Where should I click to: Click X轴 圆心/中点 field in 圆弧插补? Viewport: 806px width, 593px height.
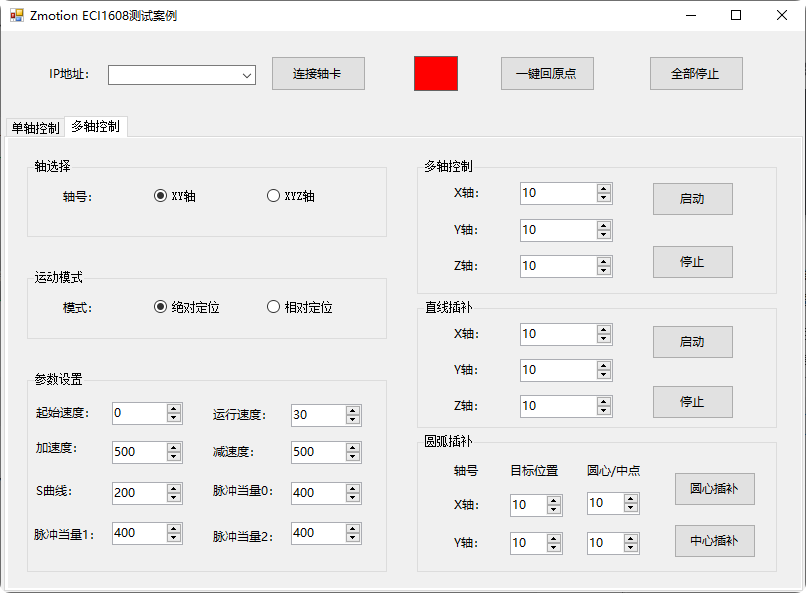(x=606, y=503)
